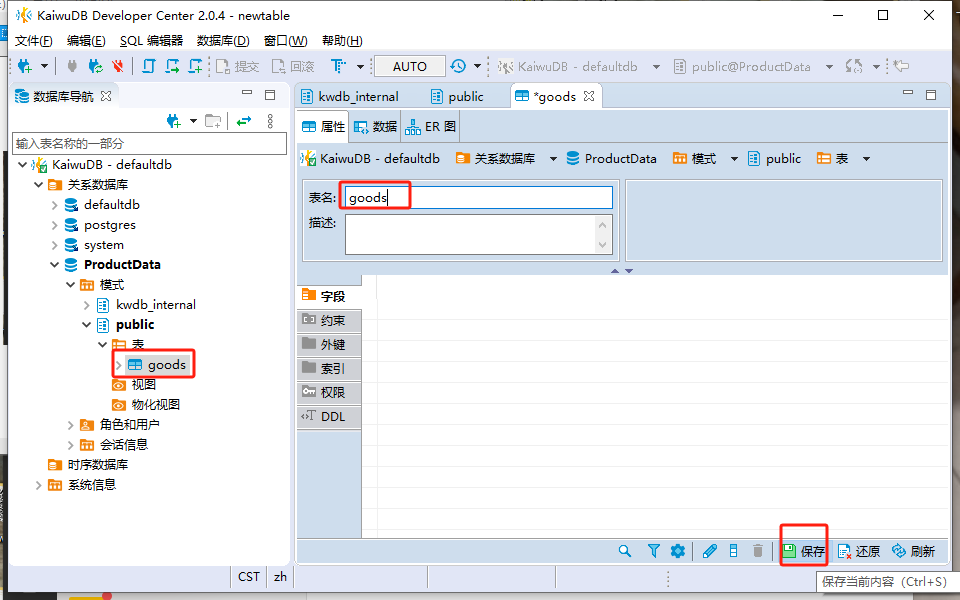Expand the postgres database node
The width and height of the screenshot is (960, 600).
(x=54, y=225)
